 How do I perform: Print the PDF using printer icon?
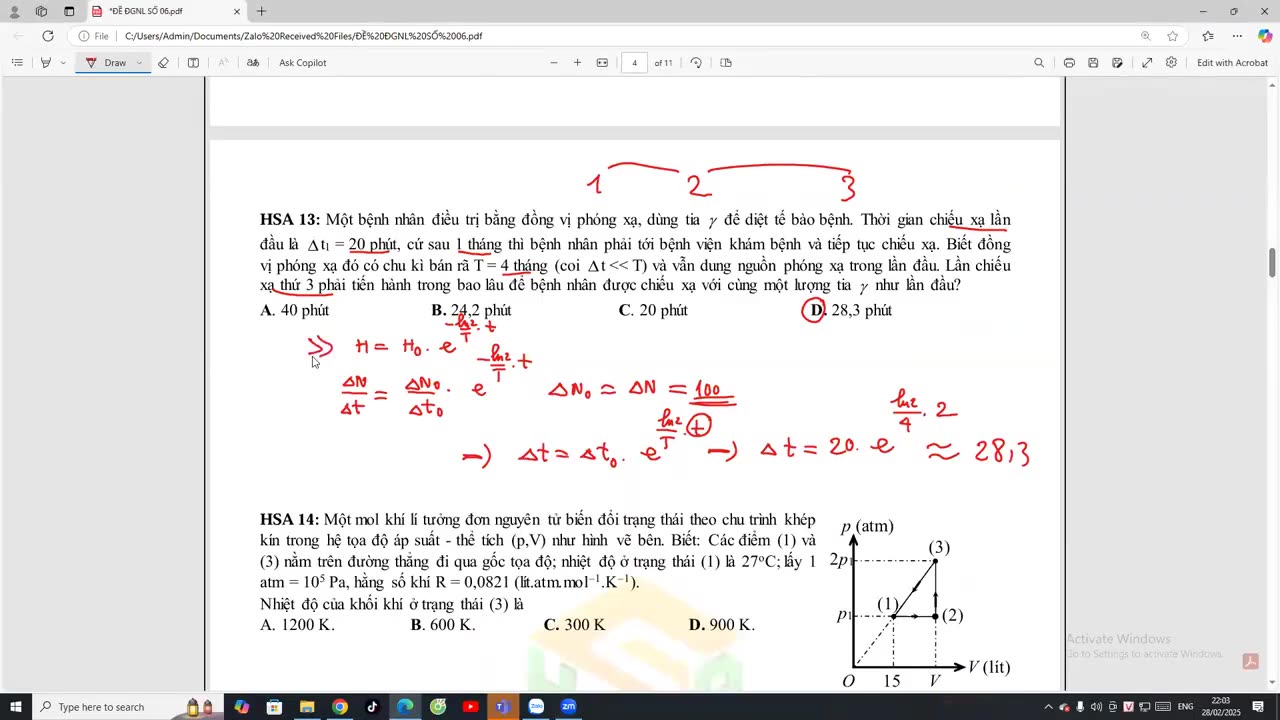click(1069, 62)
